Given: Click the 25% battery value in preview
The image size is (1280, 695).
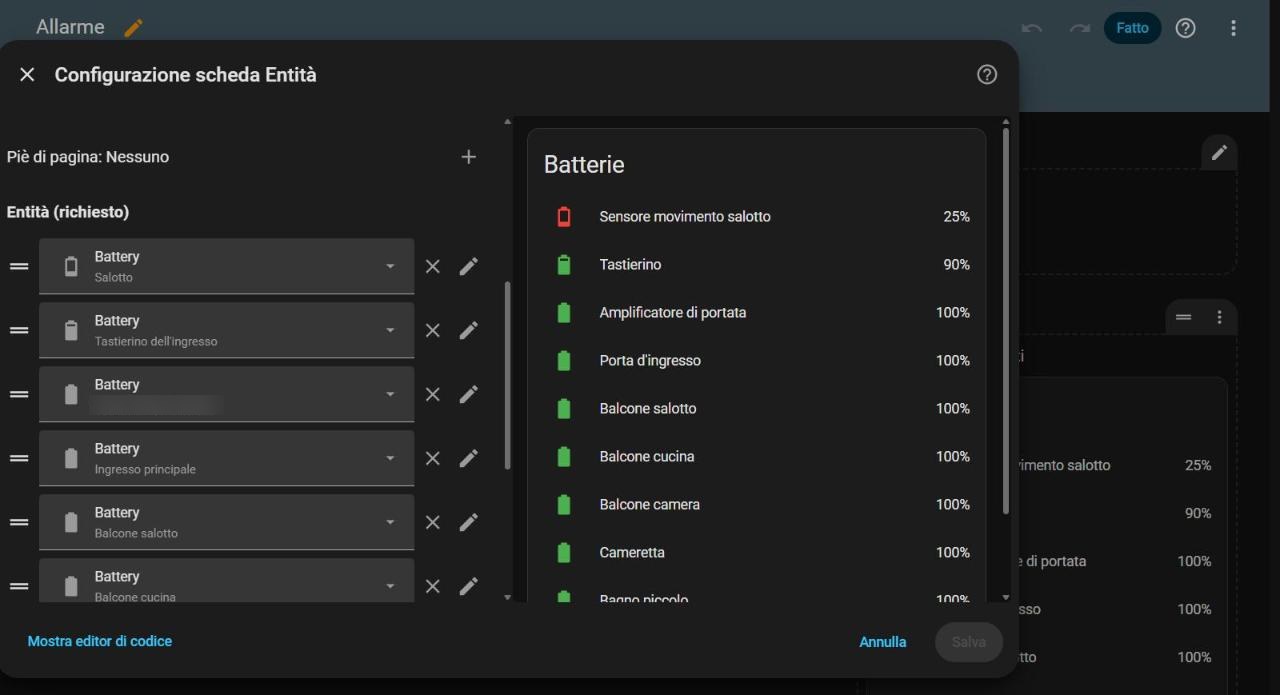Looking at the screenshot, I should [956, 216].
